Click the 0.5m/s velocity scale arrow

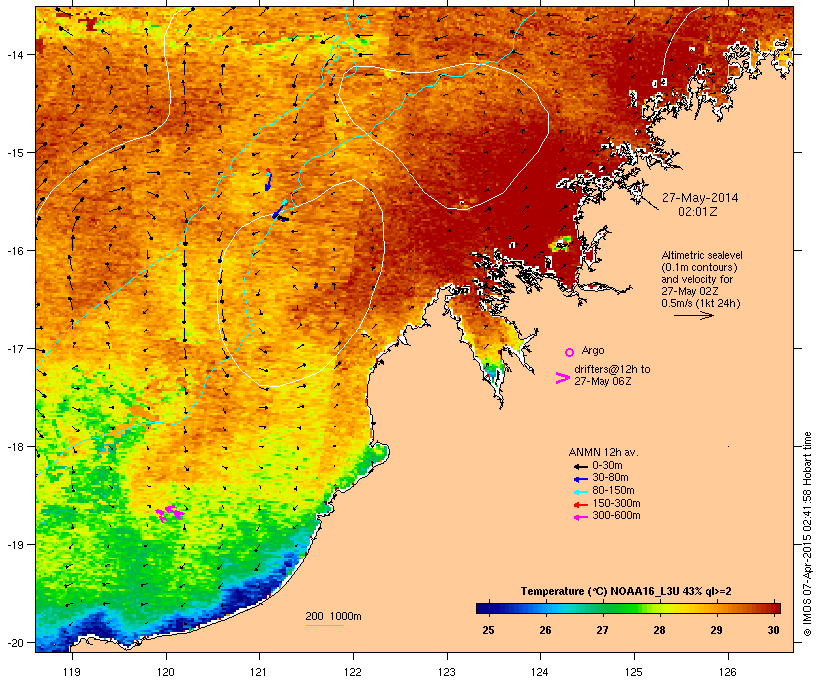point(693,315)
